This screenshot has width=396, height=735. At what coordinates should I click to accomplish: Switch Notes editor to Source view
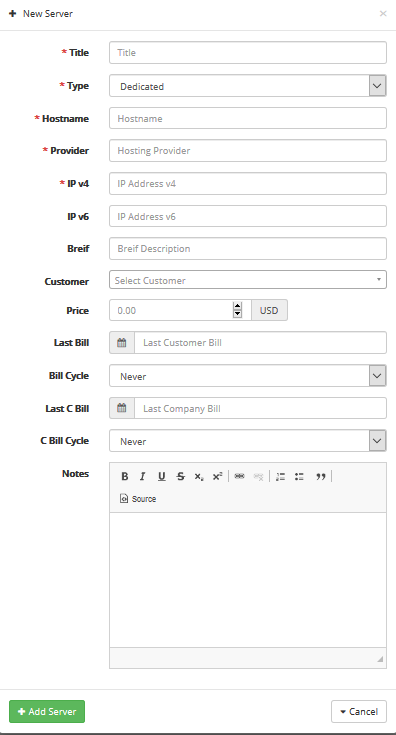(138, 499)
